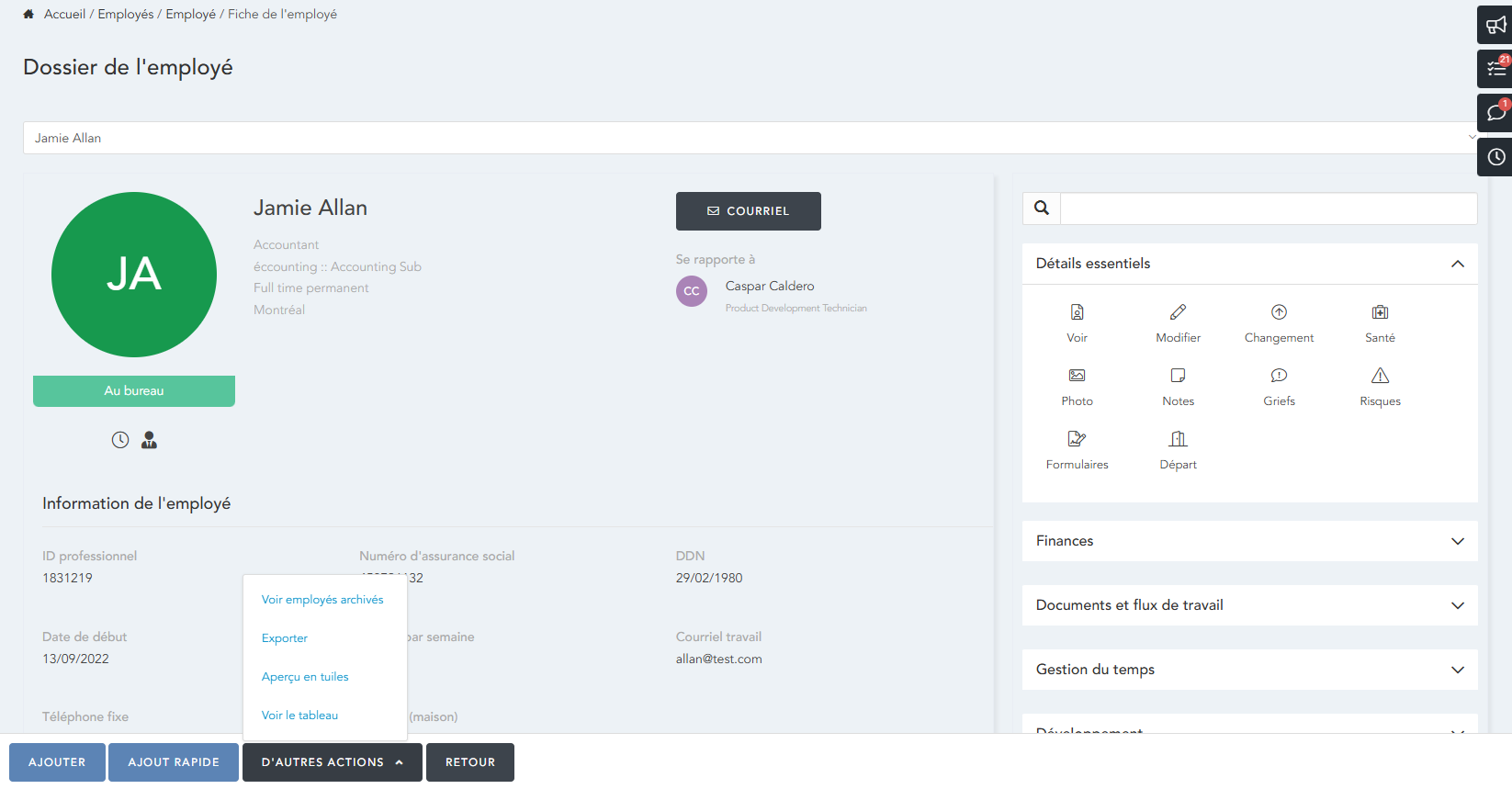This screenshot has height=789, width=1512.
Task: Open the task checklist with 21 badge
Action: tap(1495, 69)
